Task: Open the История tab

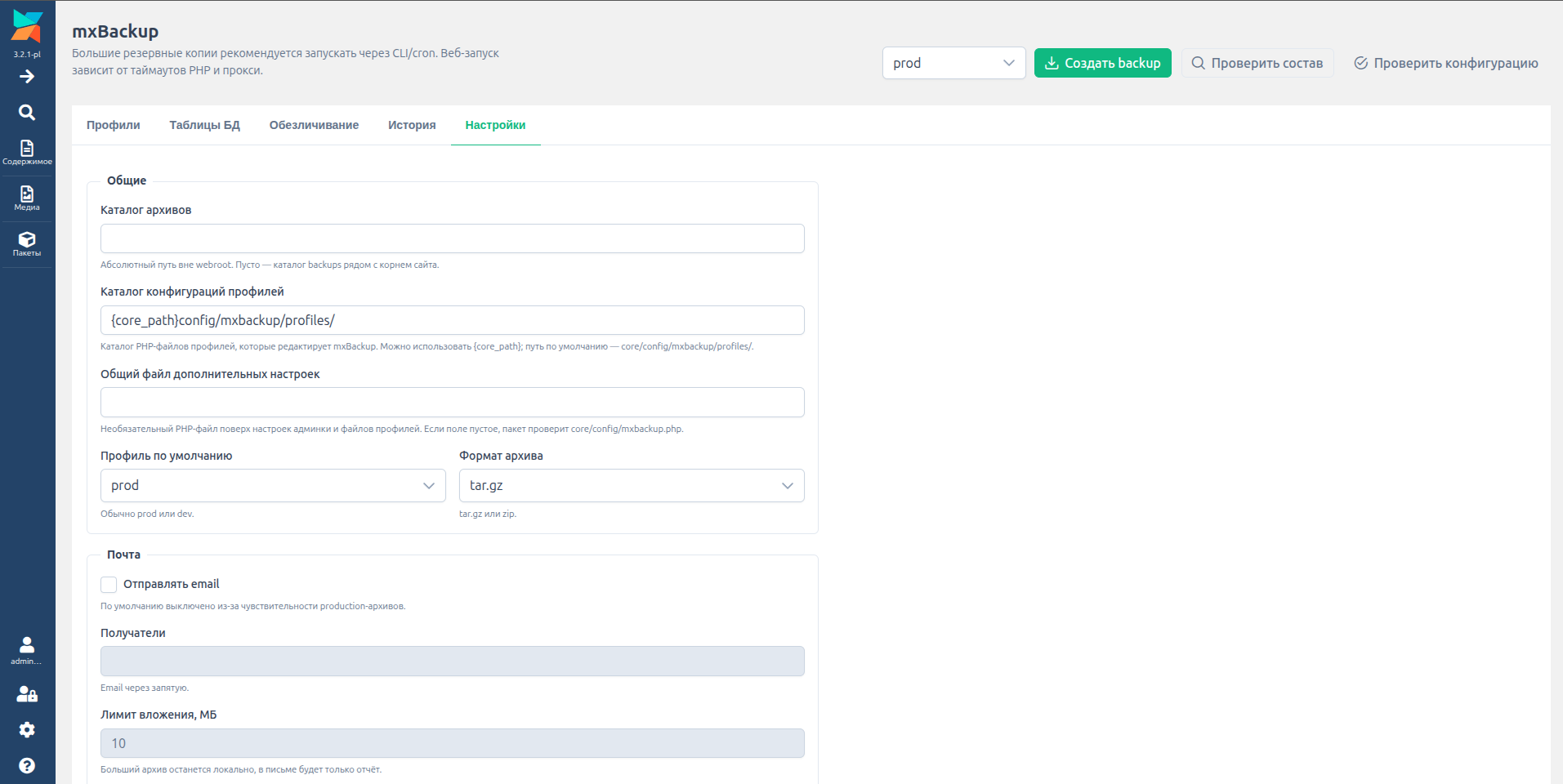Action: (412, 125)
